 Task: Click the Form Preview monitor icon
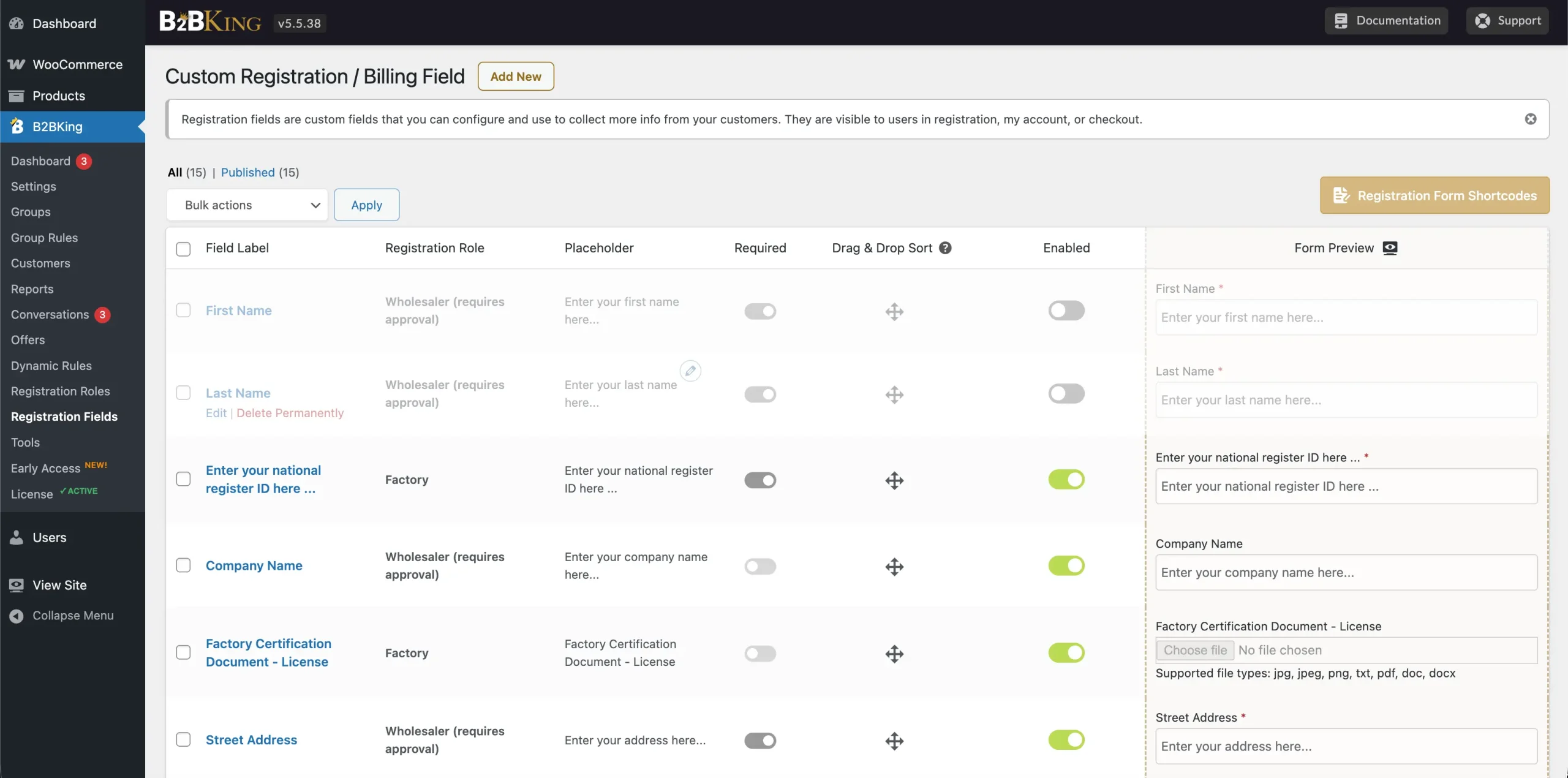tap(1390, 248)
